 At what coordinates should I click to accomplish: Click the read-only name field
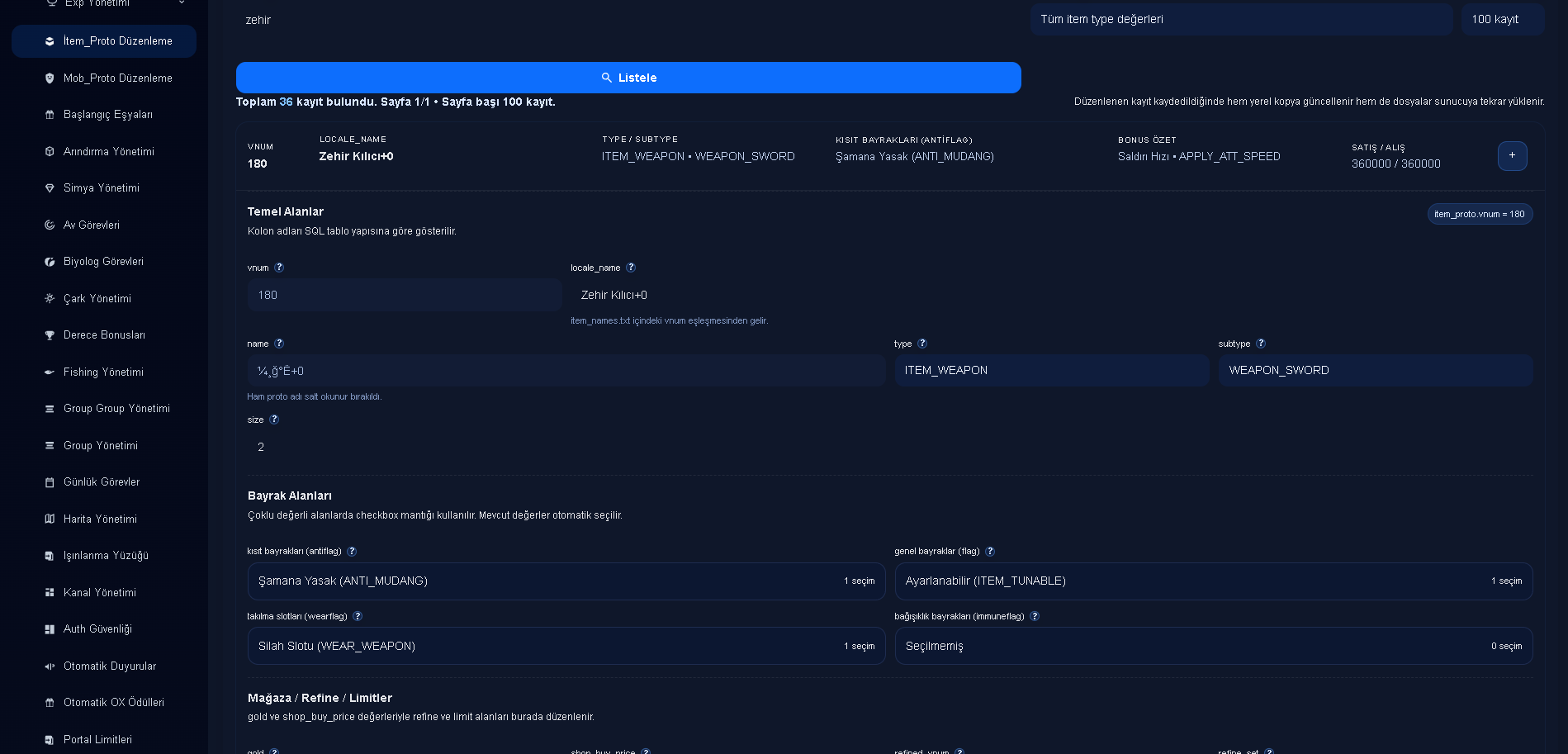pos(566,371)
